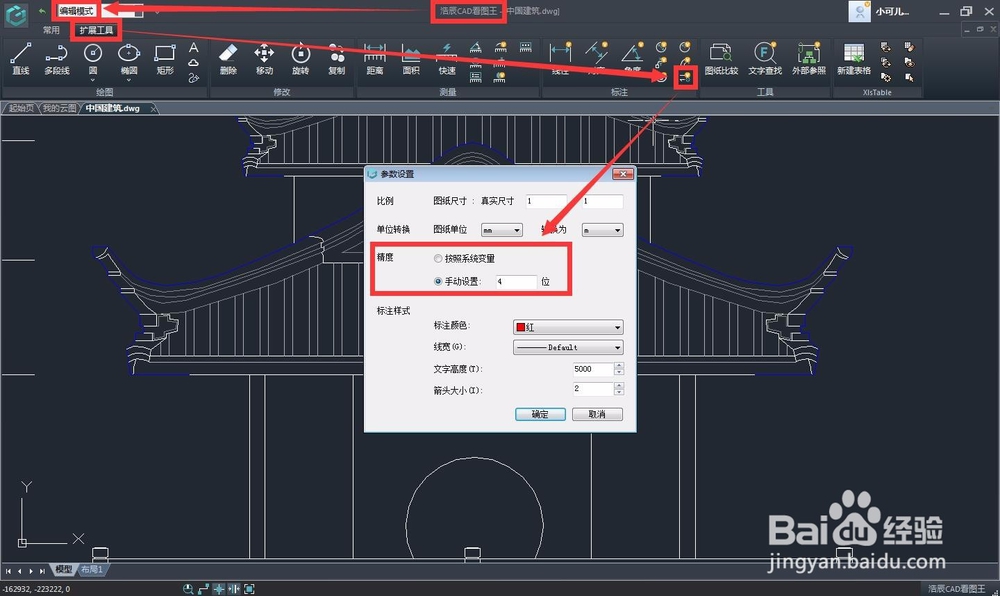Measure with the 距离 distance tool
Screen dimensions: 1000x596
pos(375,59)
